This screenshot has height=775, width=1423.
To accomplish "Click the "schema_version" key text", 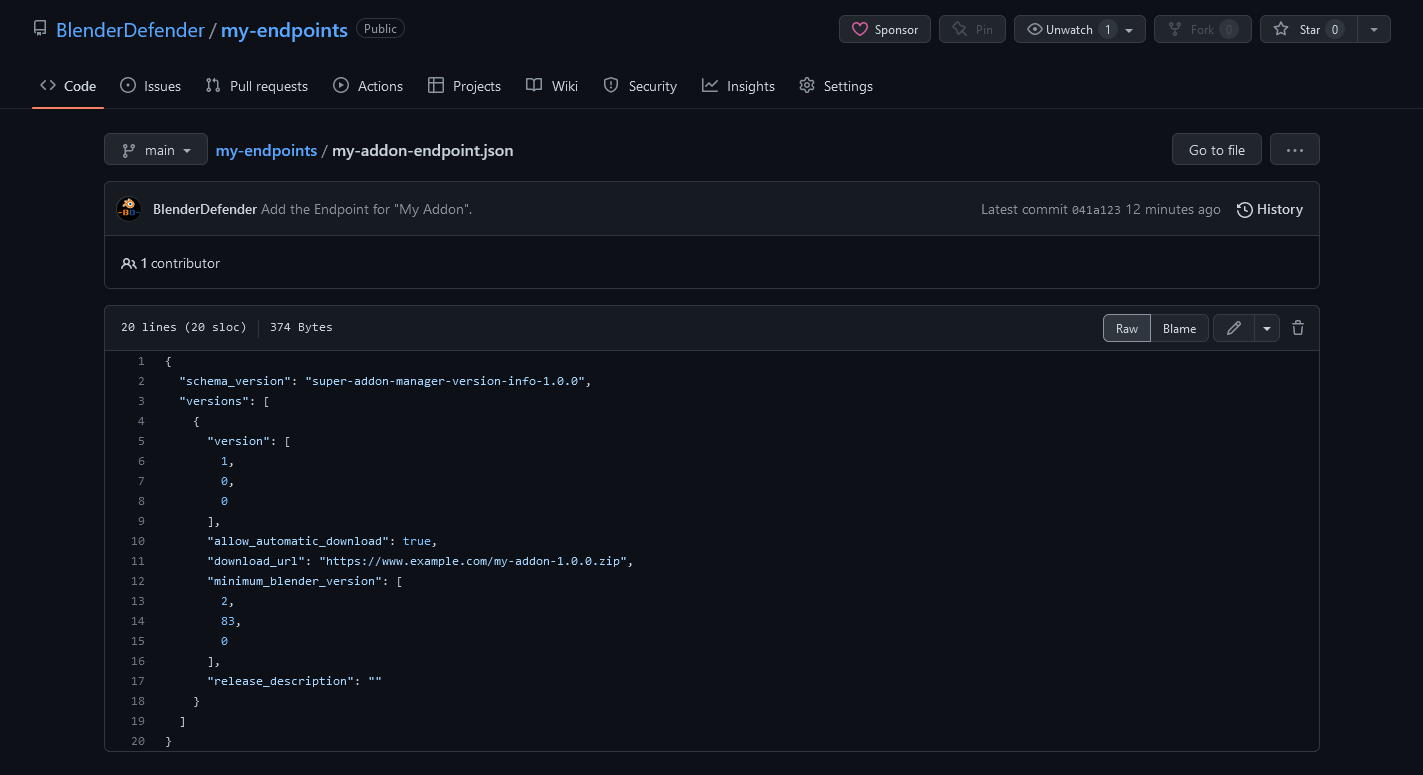I will point(235,381).
